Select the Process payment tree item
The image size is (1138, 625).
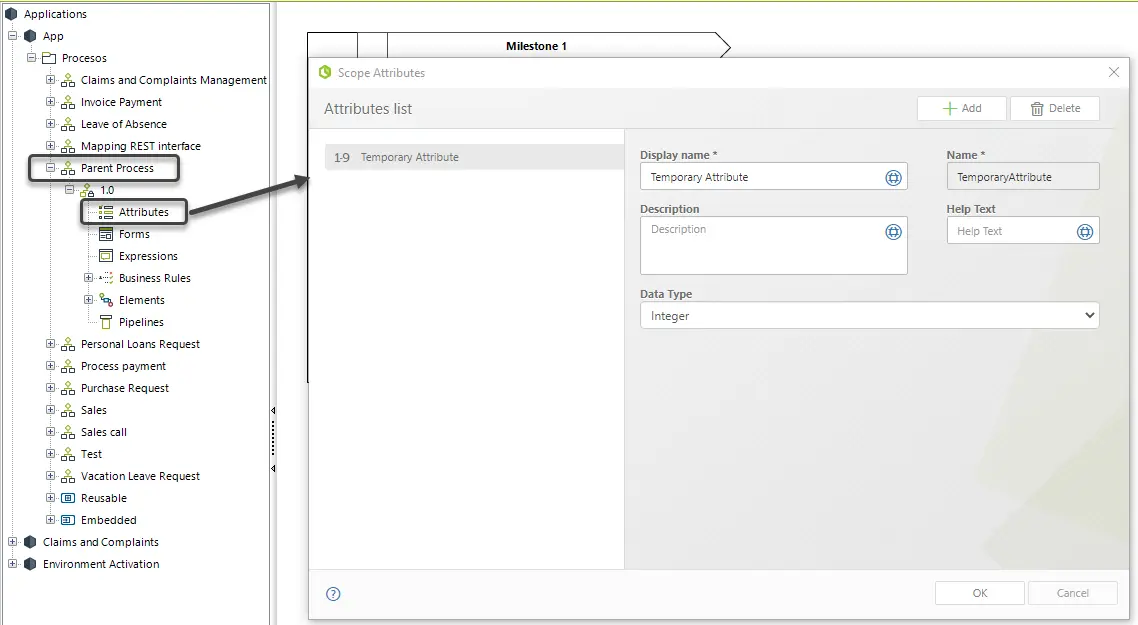click(123, 366)
